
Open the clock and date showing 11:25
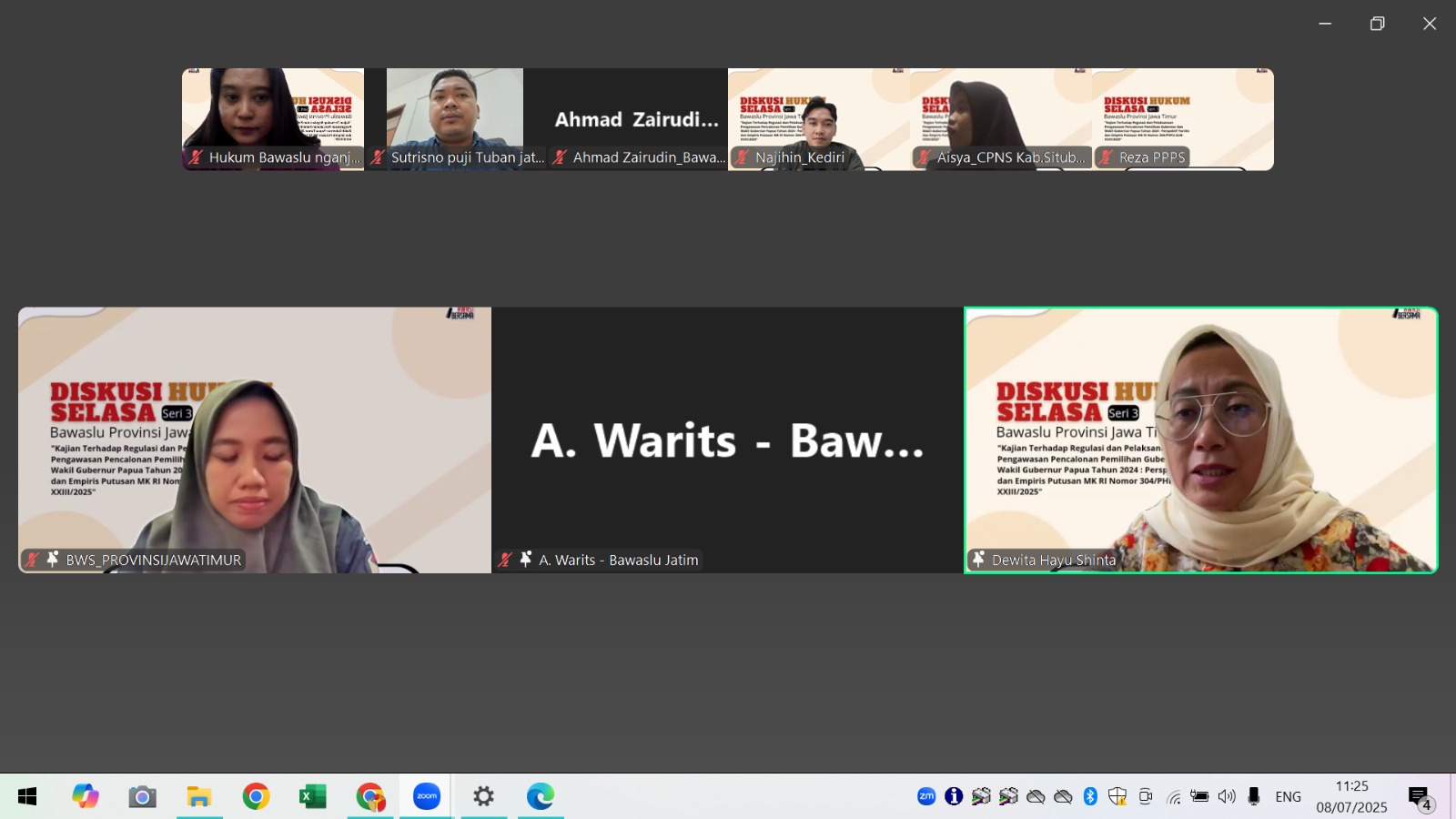(x=1351, y=796)
